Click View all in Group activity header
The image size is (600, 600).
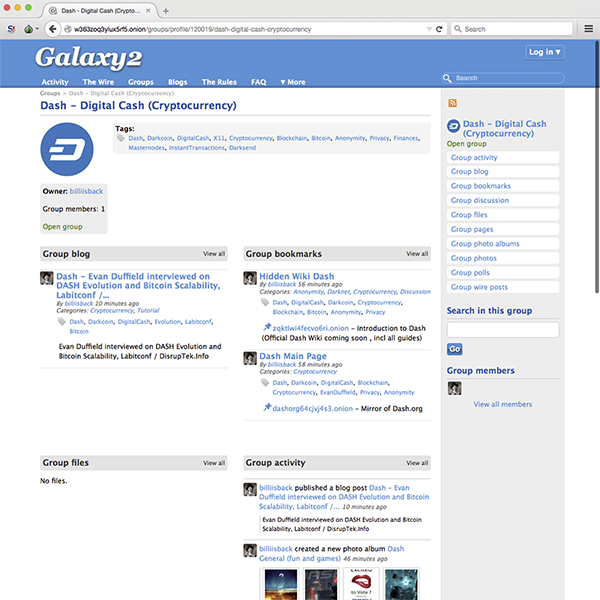(x=417, y=463)
